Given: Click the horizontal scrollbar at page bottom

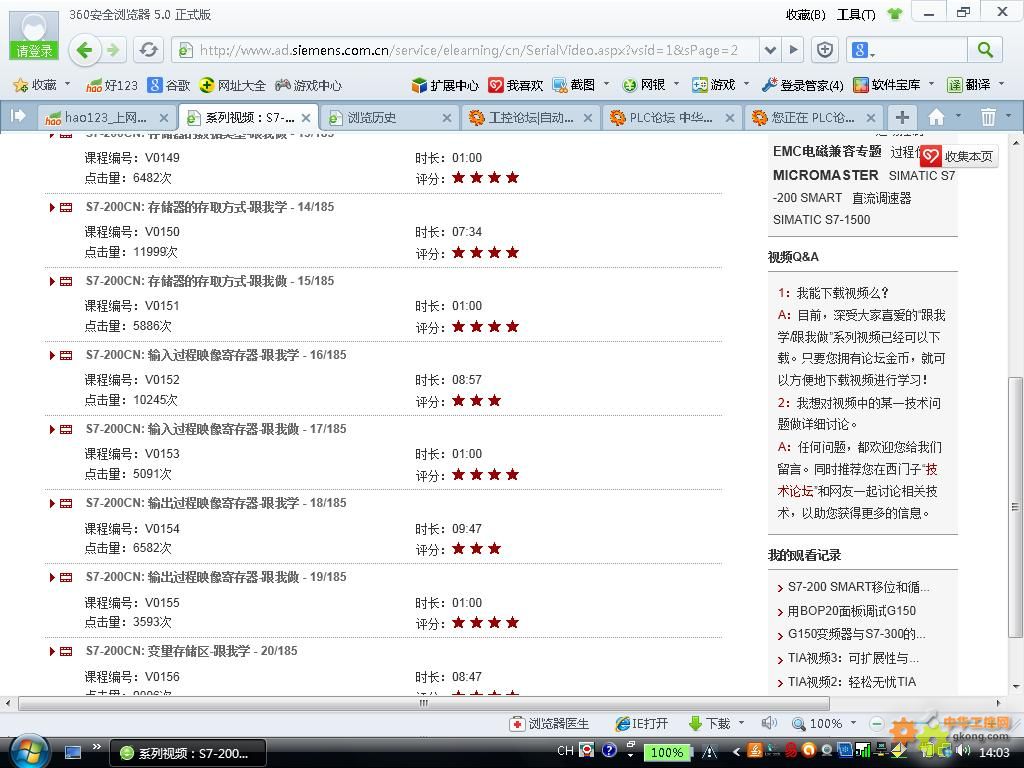Looking at the screenshot, I should tap(422, 703).
